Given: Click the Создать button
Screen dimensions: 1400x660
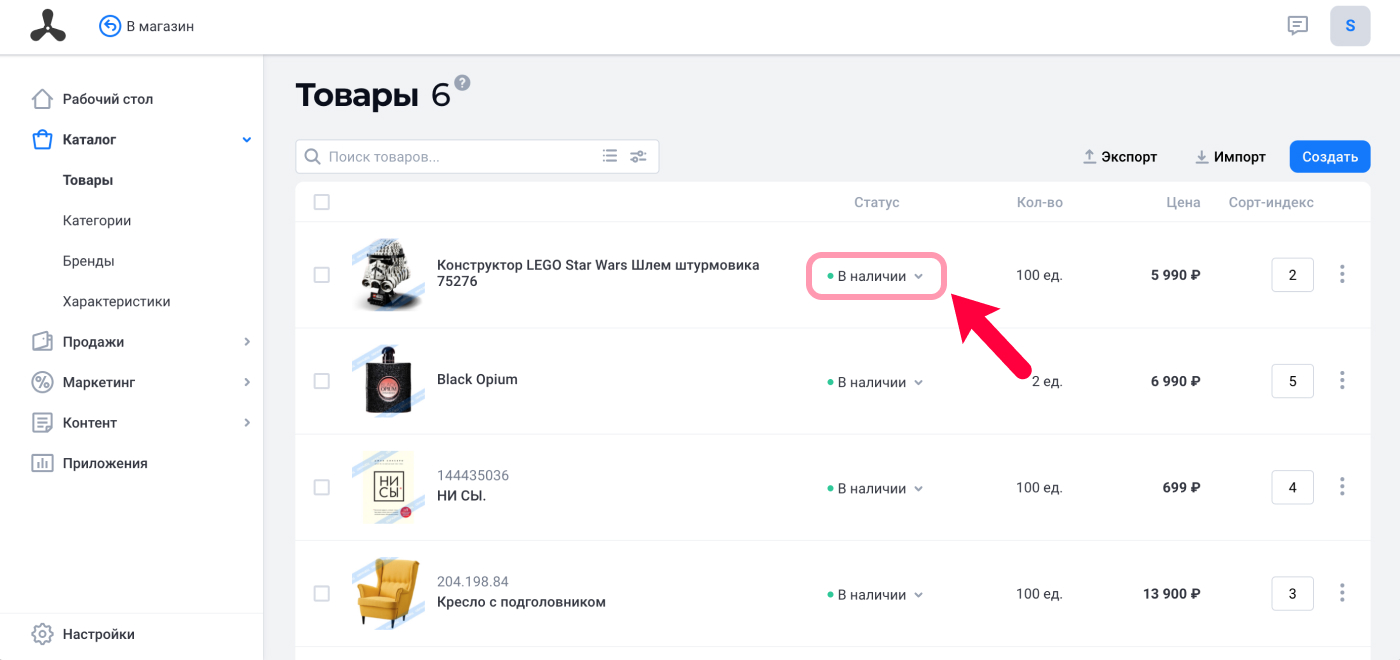Looking at the screenshot, I should tap(1330, 156).
